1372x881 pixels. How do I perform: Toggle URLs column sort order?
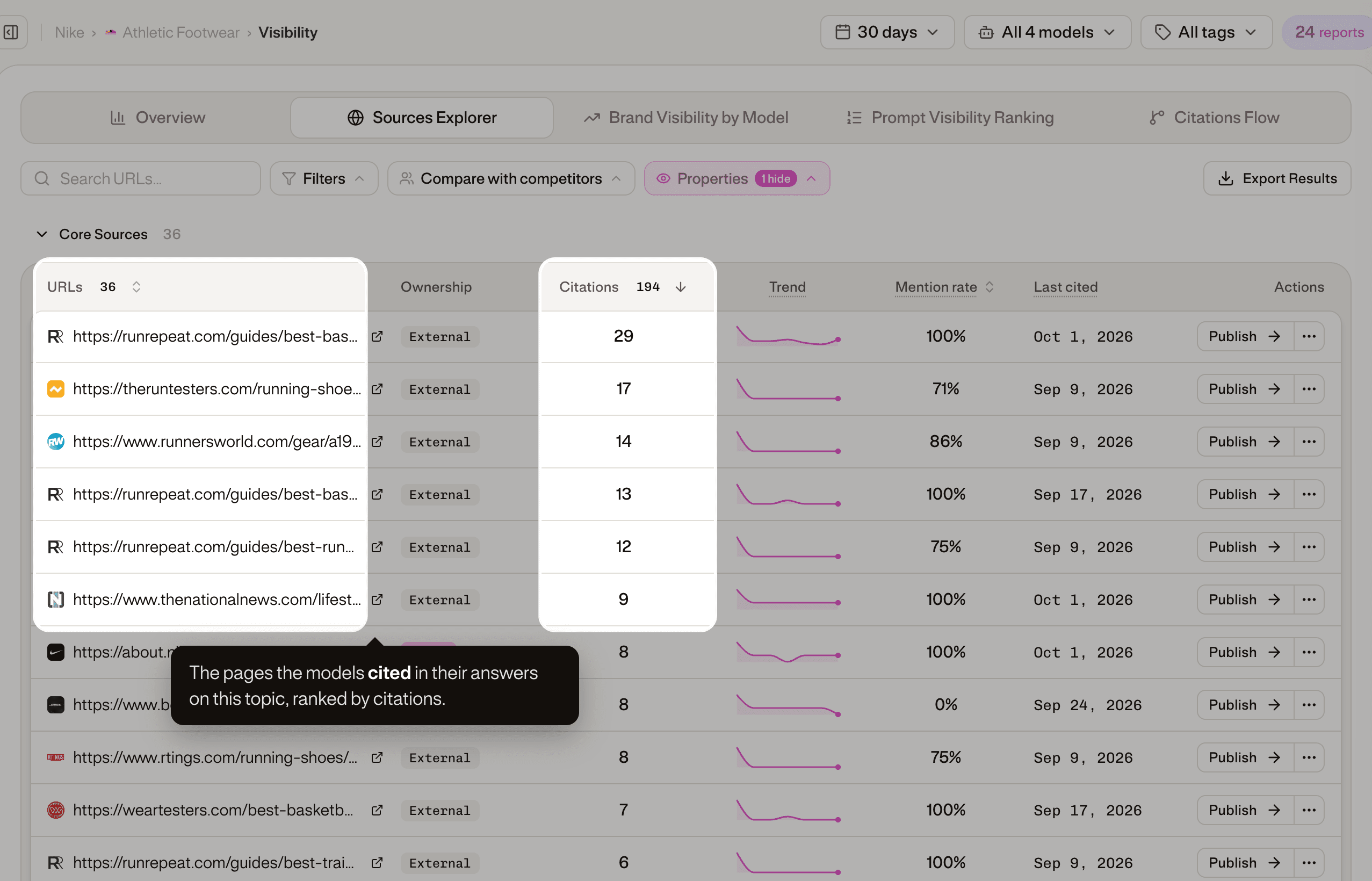(x=136, y=287)
